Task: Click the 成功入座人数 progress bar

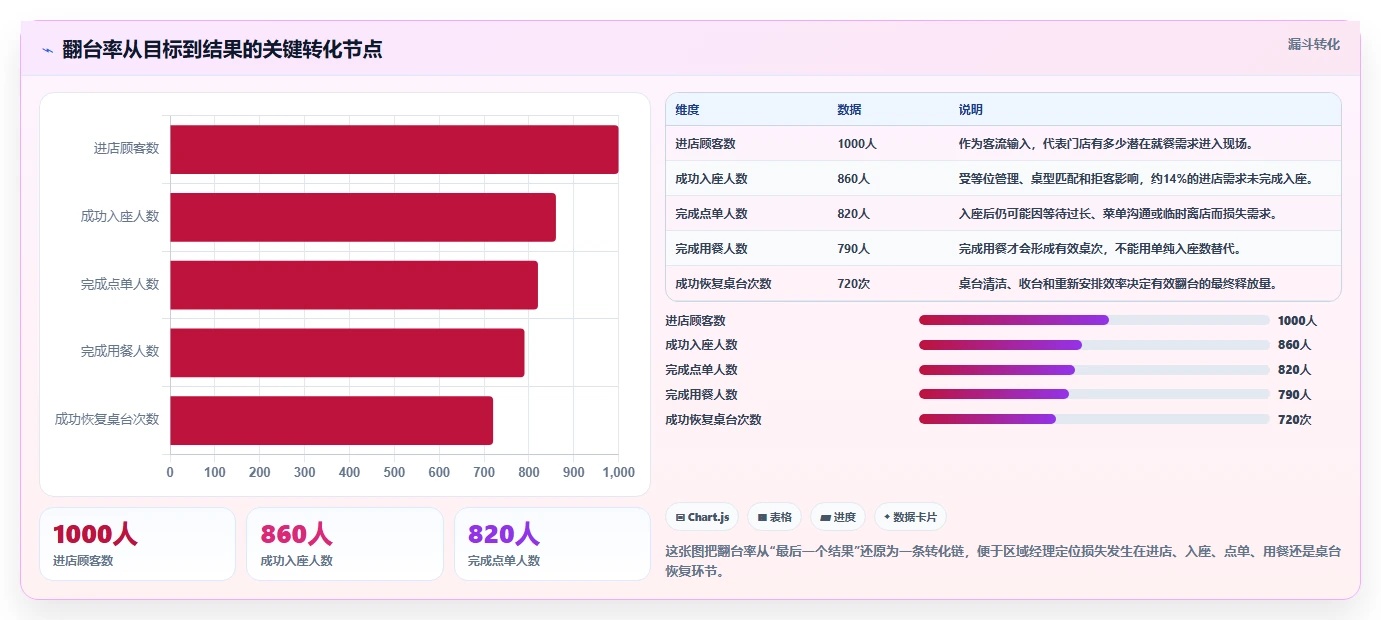Action: (1094, 345)
